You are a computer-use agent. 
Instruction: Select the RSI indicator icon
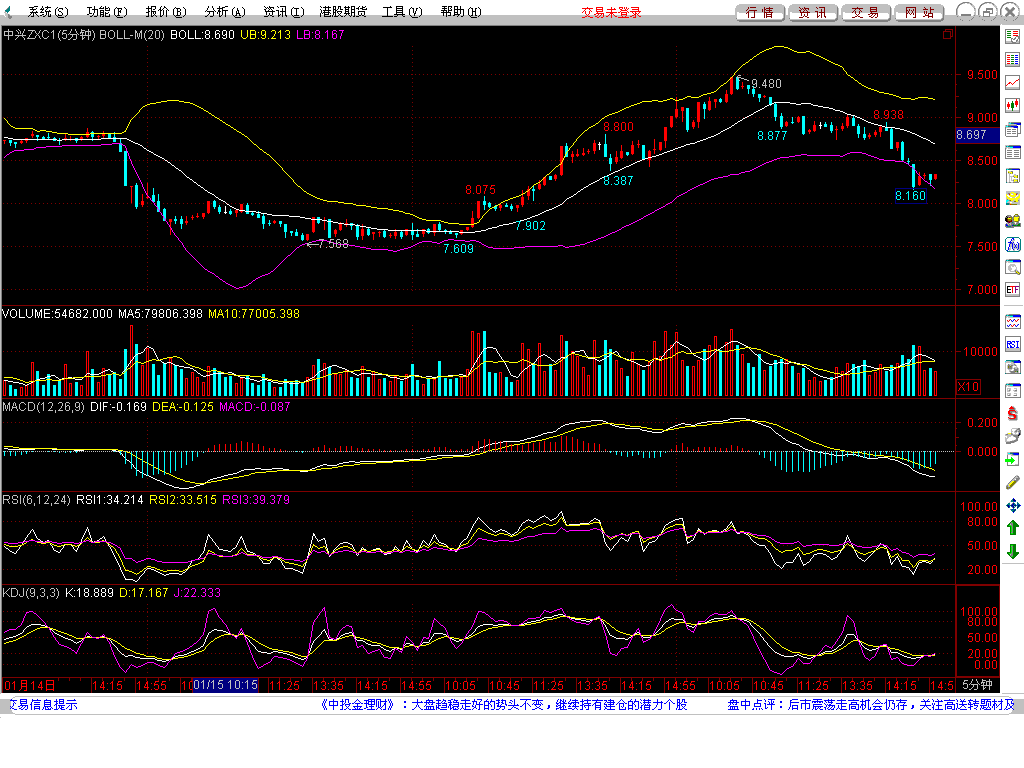[1012, 345]
